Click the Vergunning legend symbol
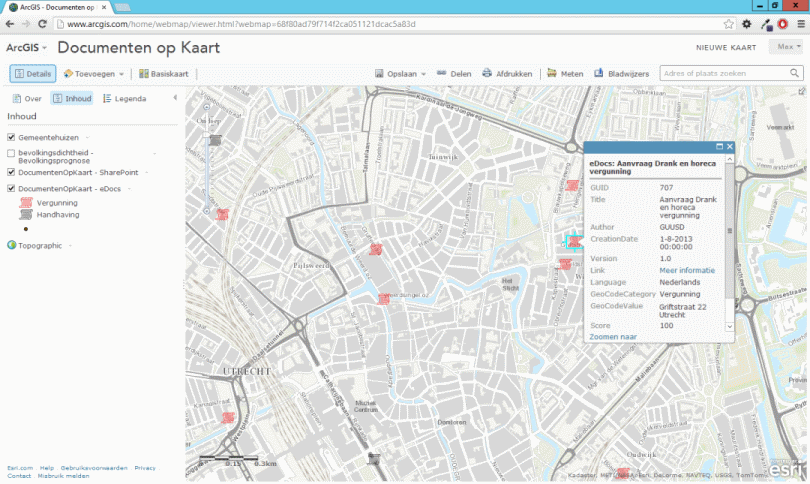 tap(26, 202)
